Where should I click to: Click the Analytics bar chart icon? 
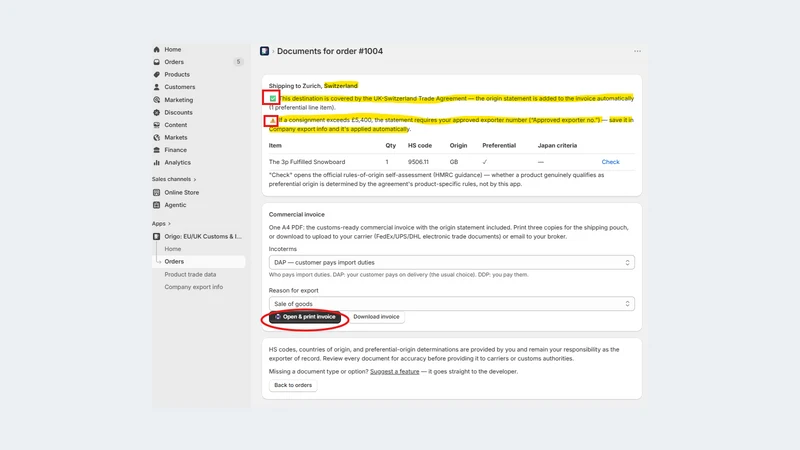click(x=157, y=163)
